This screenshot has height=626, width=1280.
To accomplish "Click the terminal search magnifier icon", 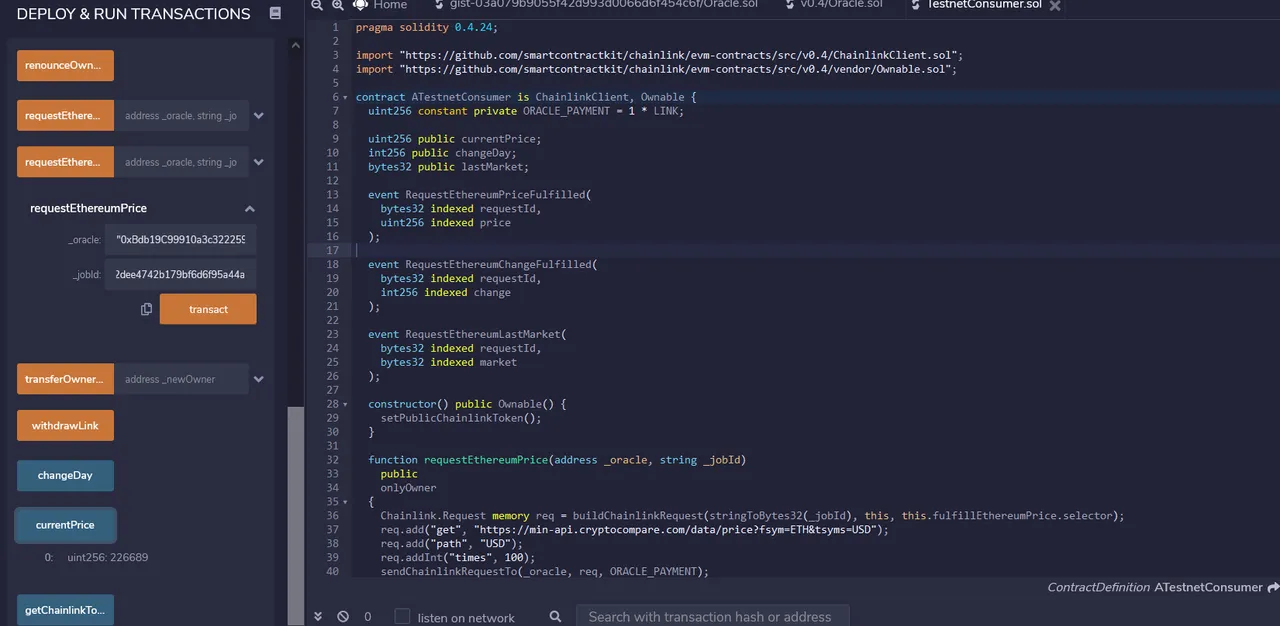I will (x=556, y=617).
